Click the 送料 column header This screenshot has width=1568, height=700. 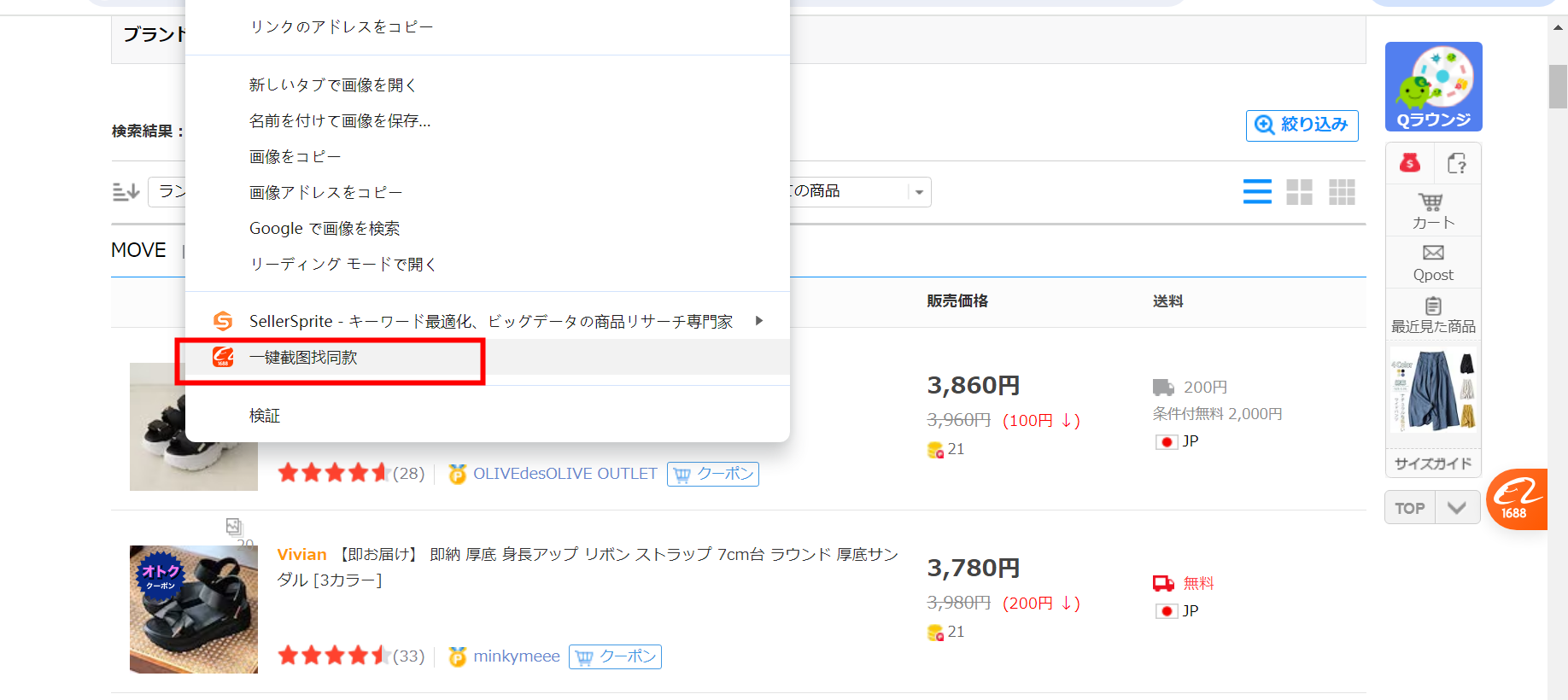[x=1167, y=301]
